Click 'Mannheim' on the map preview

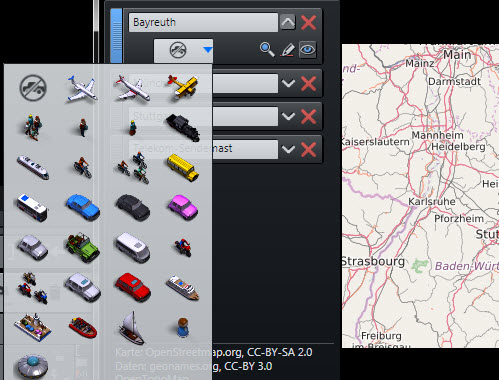(438, 135)
